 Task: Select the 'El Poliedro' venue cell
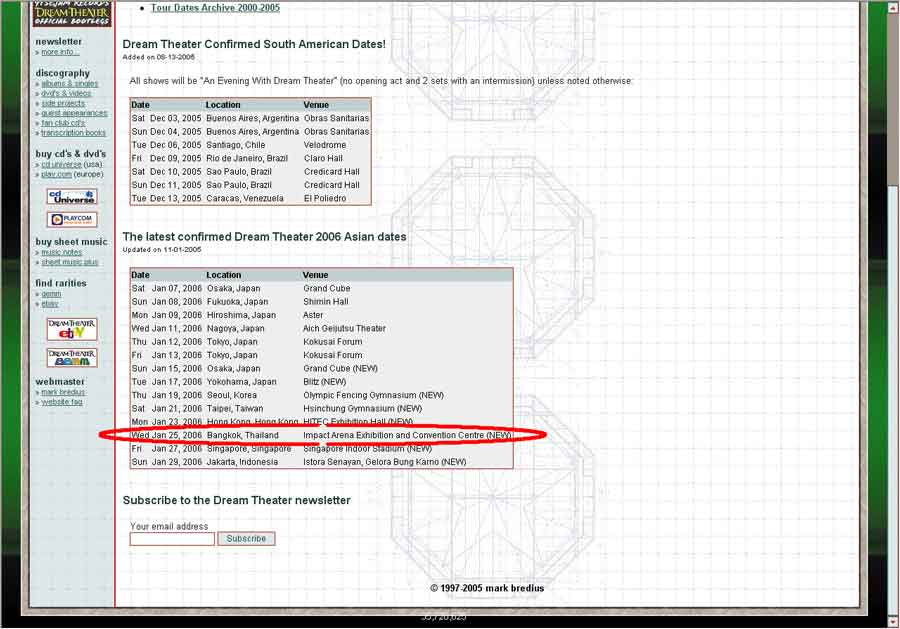coord(325,198)
